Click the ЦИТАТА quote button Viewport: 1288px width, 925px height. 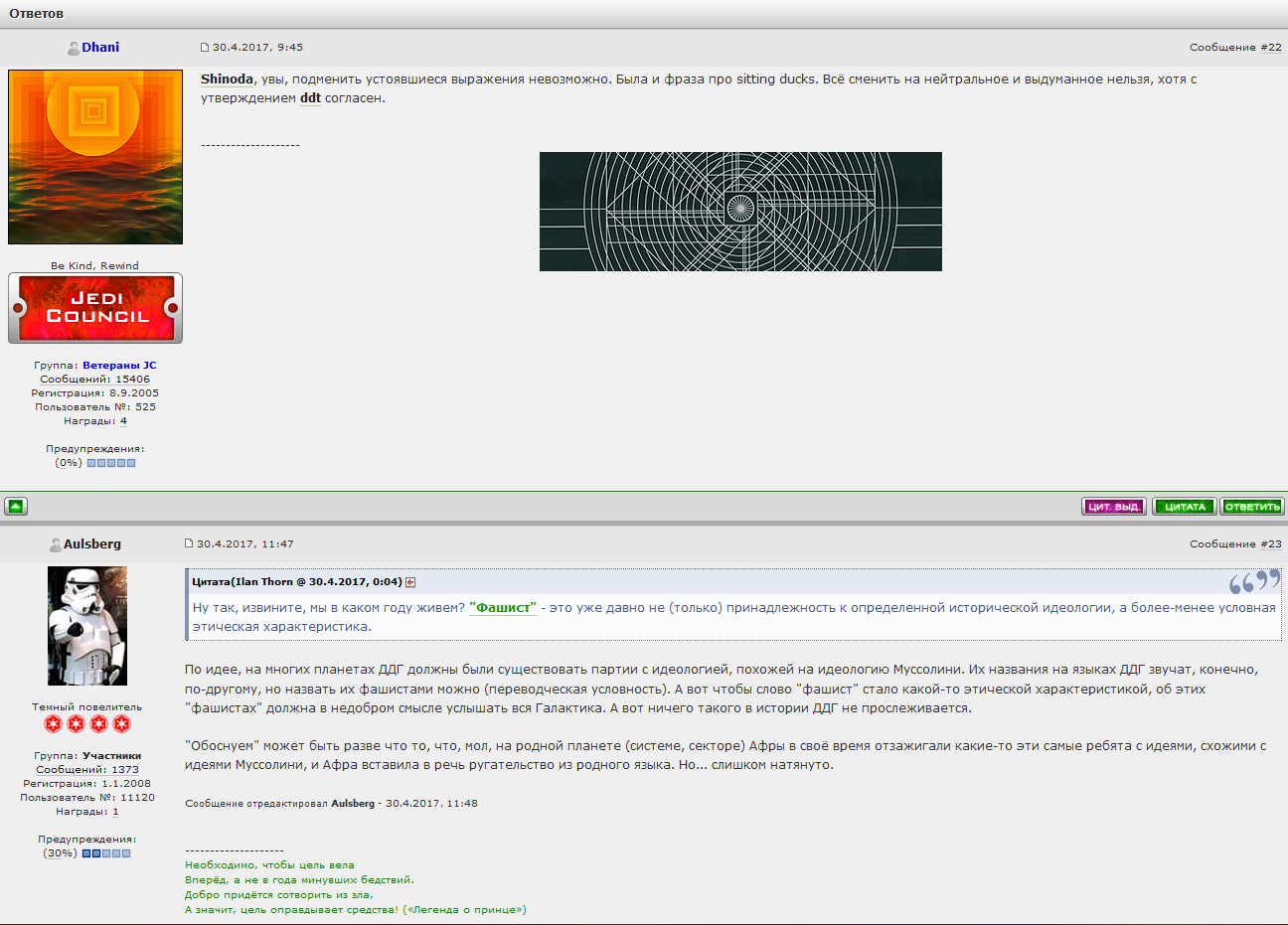coord(1185,507)
